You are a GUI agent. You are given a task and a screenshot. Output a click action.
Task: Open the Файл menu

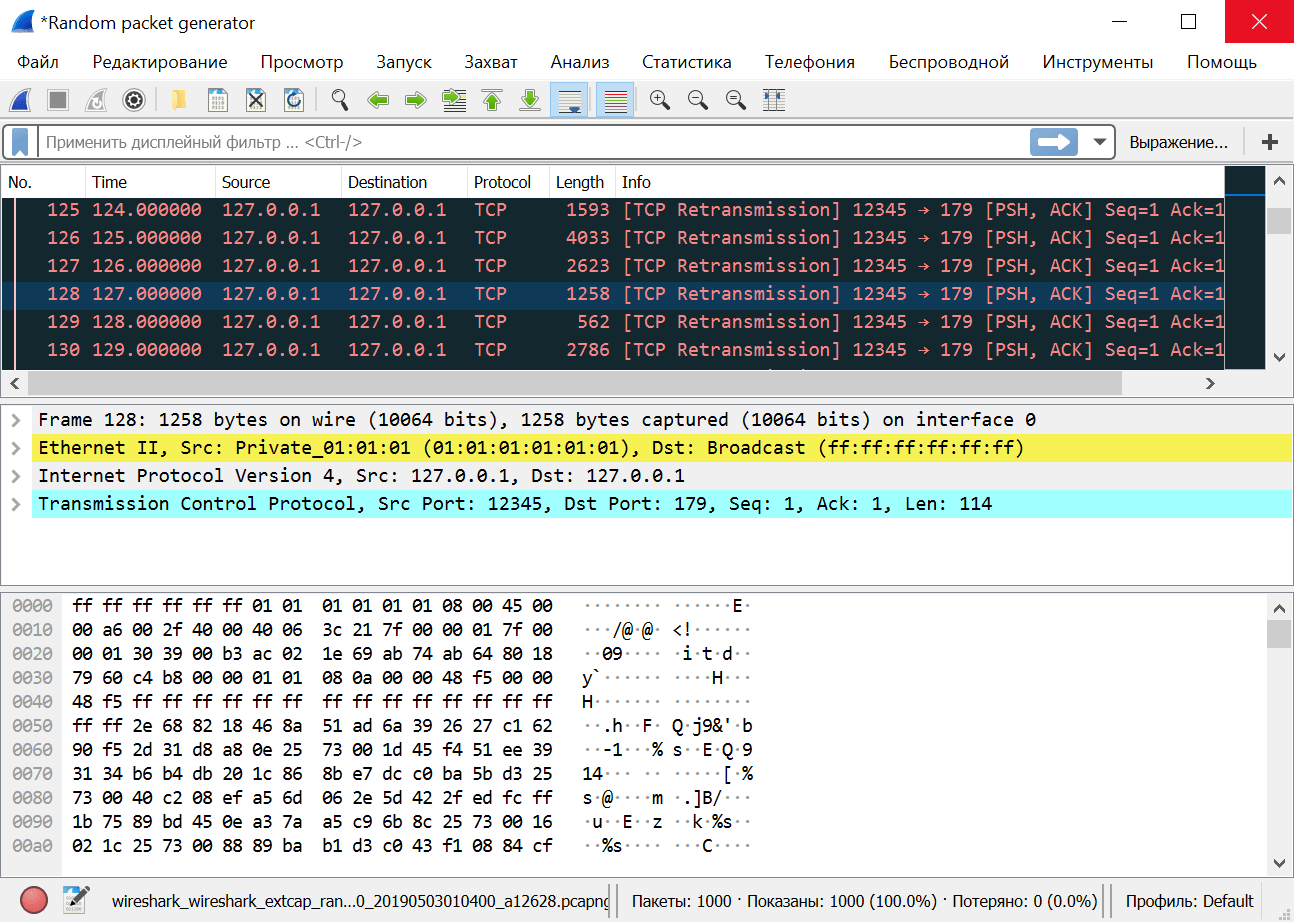pyautogui.click(x=38, y=62)
